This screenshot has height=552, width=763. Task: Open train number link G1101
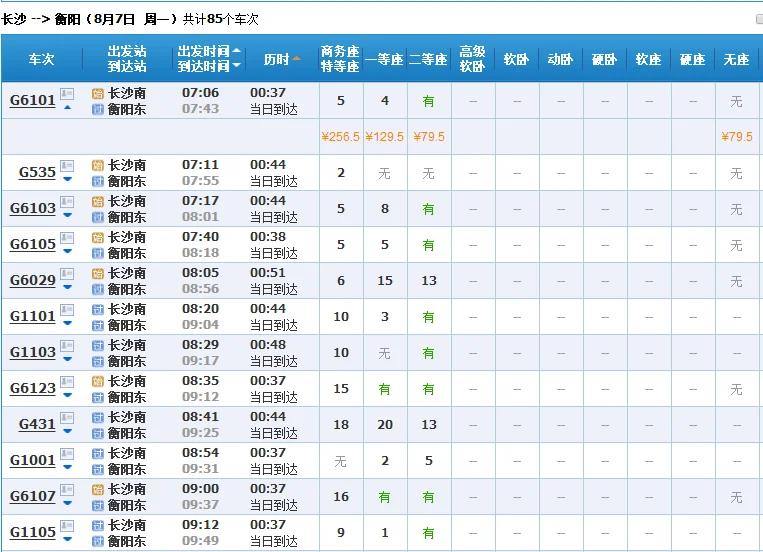(x=33, y=316)
